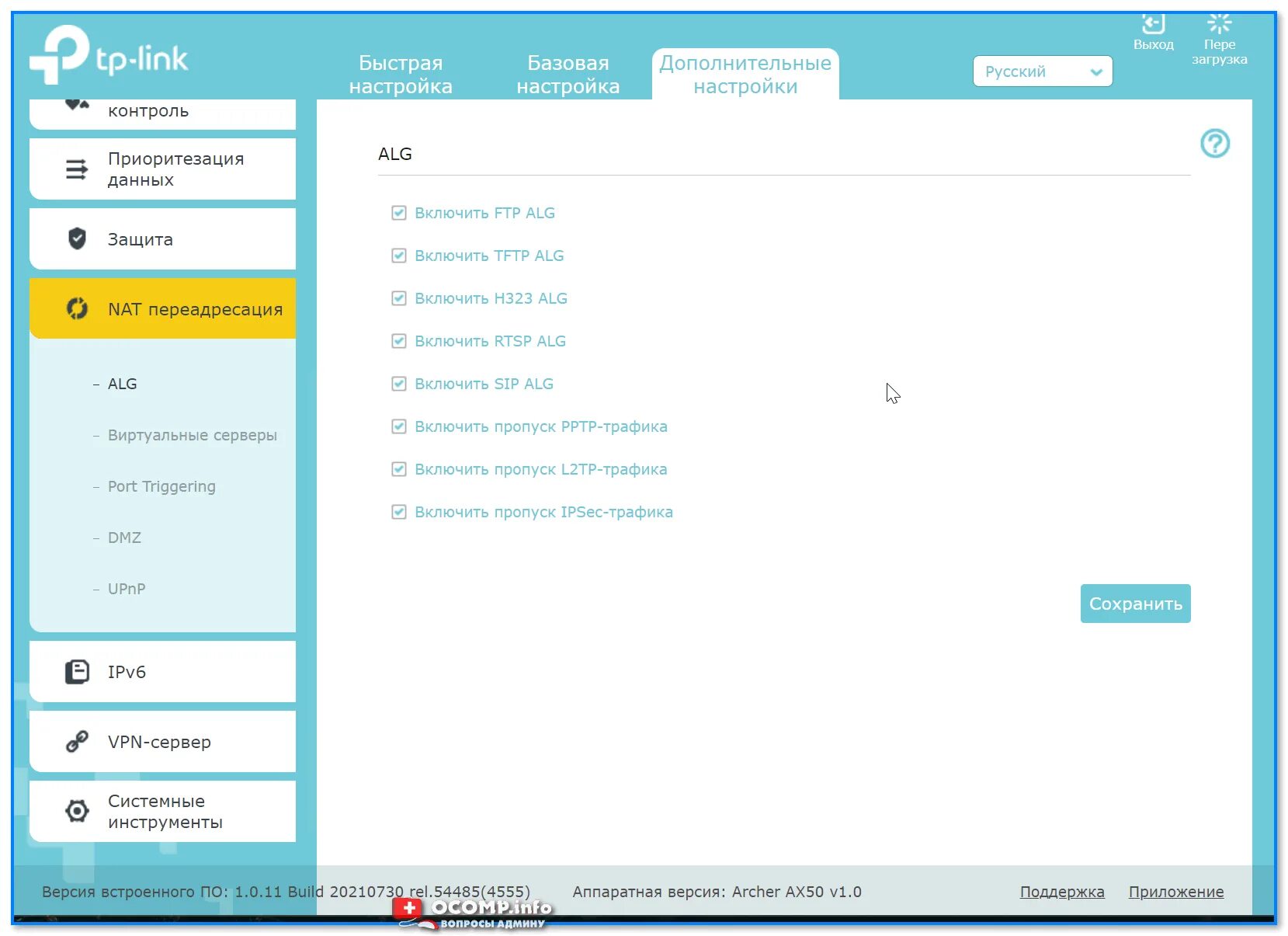Screen dimensions: 1288x936
Task: Click the firmware version text
Action: (286, 892)
